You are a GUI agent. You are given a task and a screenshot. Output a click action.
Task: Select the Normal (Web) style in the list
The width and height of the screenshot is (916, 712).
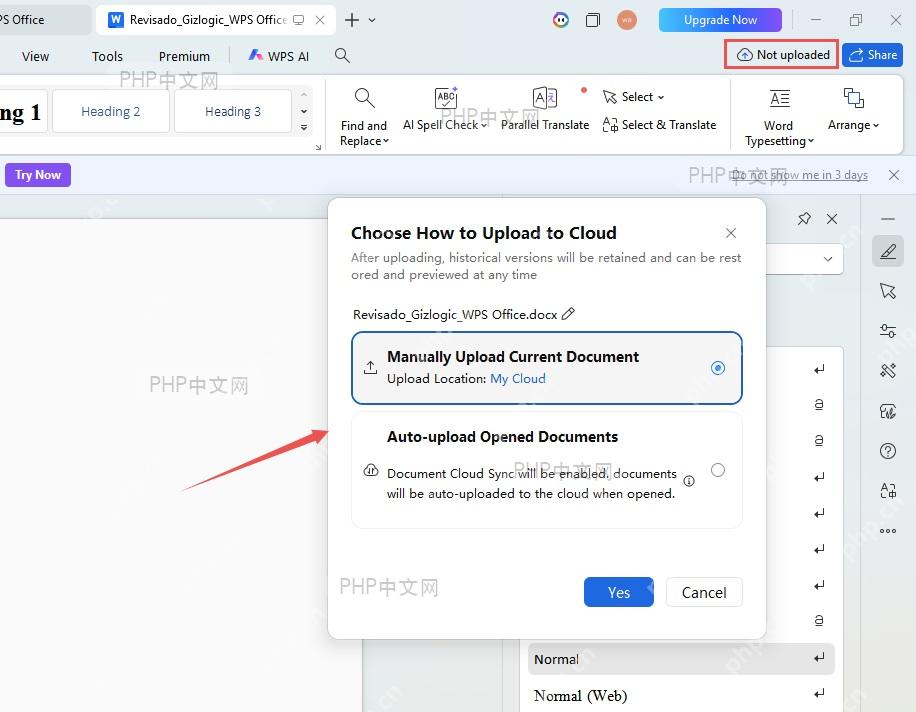(x=681, y=695)
